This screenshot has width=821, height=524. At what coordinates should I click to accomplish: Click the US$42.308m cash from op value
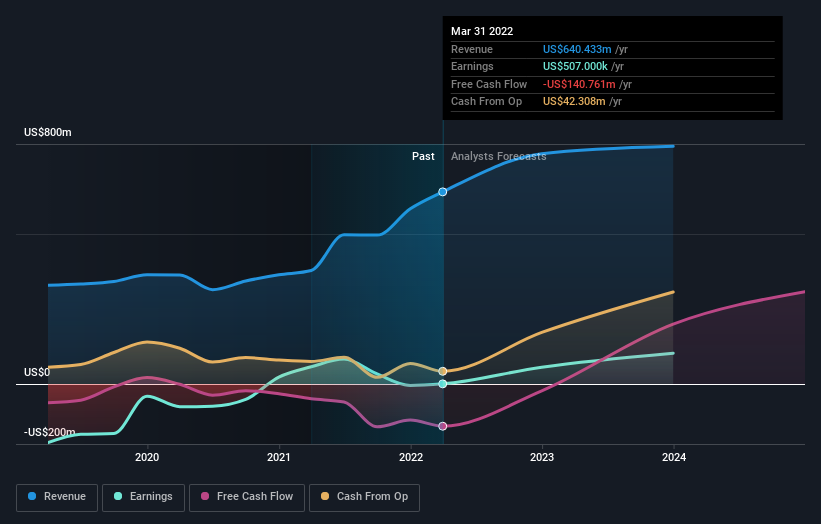[x=574, y=102]
